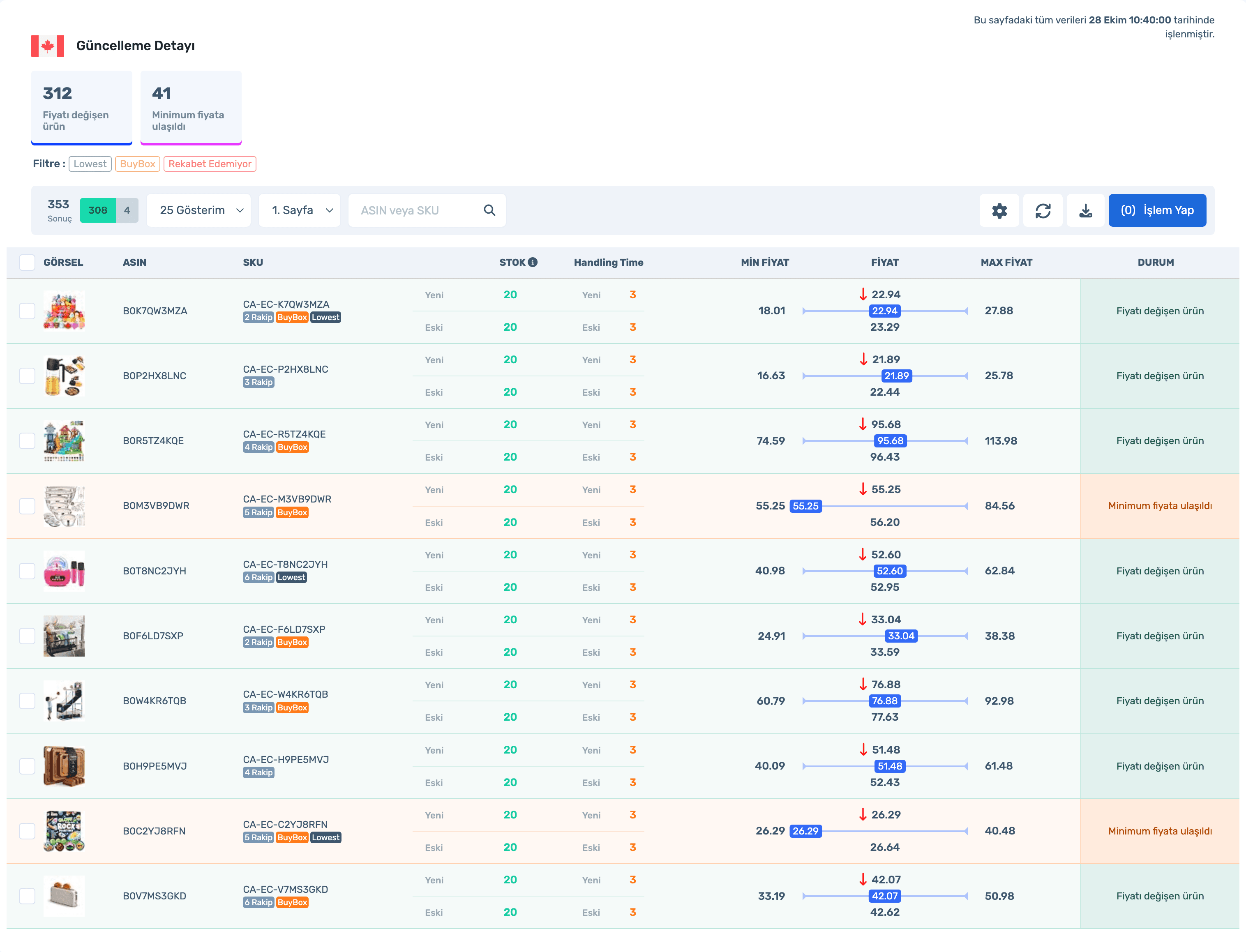The height and width of the screenshot is (952, 1246).
Task: Click the STOK info icon
Action: [533, 262]
